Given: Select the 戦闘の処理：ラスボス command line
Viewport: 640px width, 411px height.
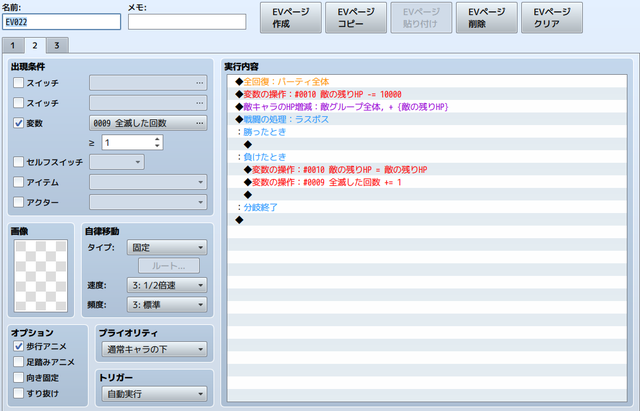Looking at the screenshot, I should 427,119.
